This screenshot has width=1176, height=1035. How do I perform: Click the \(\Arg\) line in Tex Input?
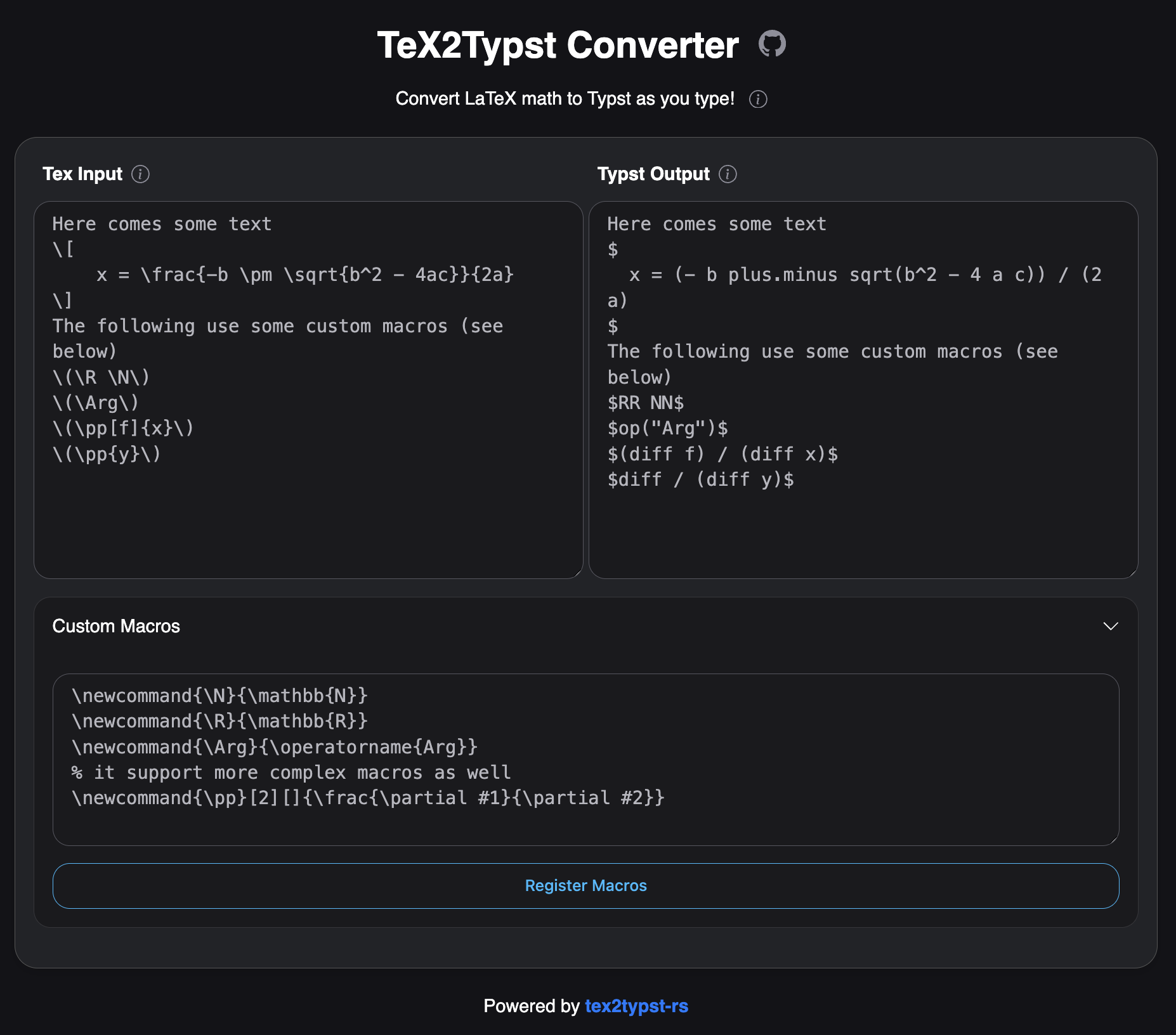tap(96, 403)
